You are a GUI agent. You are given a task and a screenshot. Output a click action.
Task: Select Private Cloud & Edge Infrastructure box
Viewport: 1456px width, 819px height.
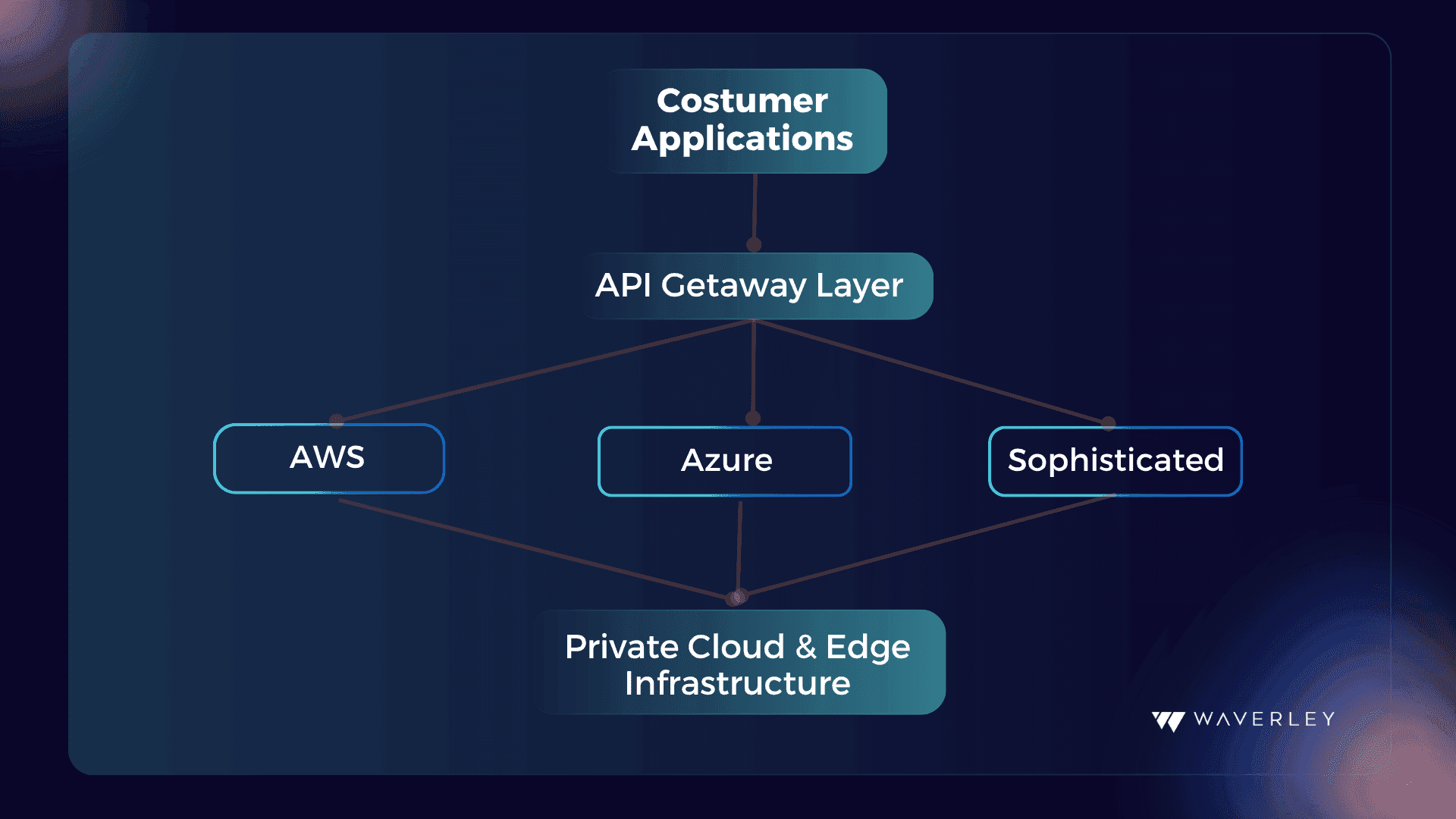pyautogui.click(x=739, y=662)
